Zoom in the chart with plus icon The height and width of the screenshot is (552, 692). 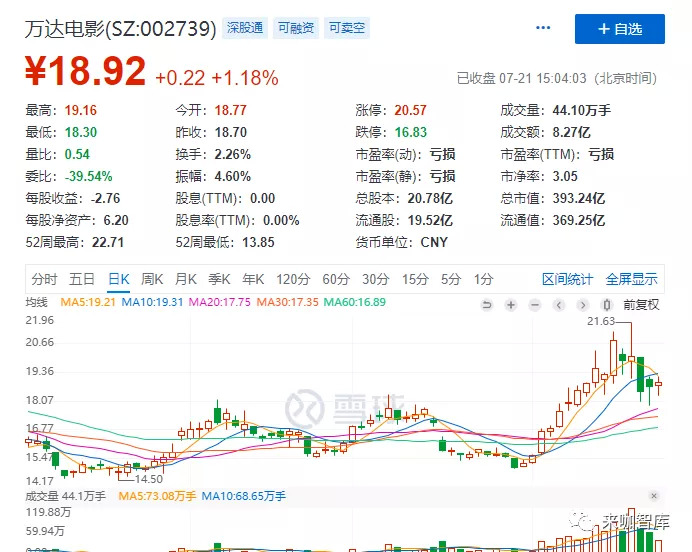511,305
